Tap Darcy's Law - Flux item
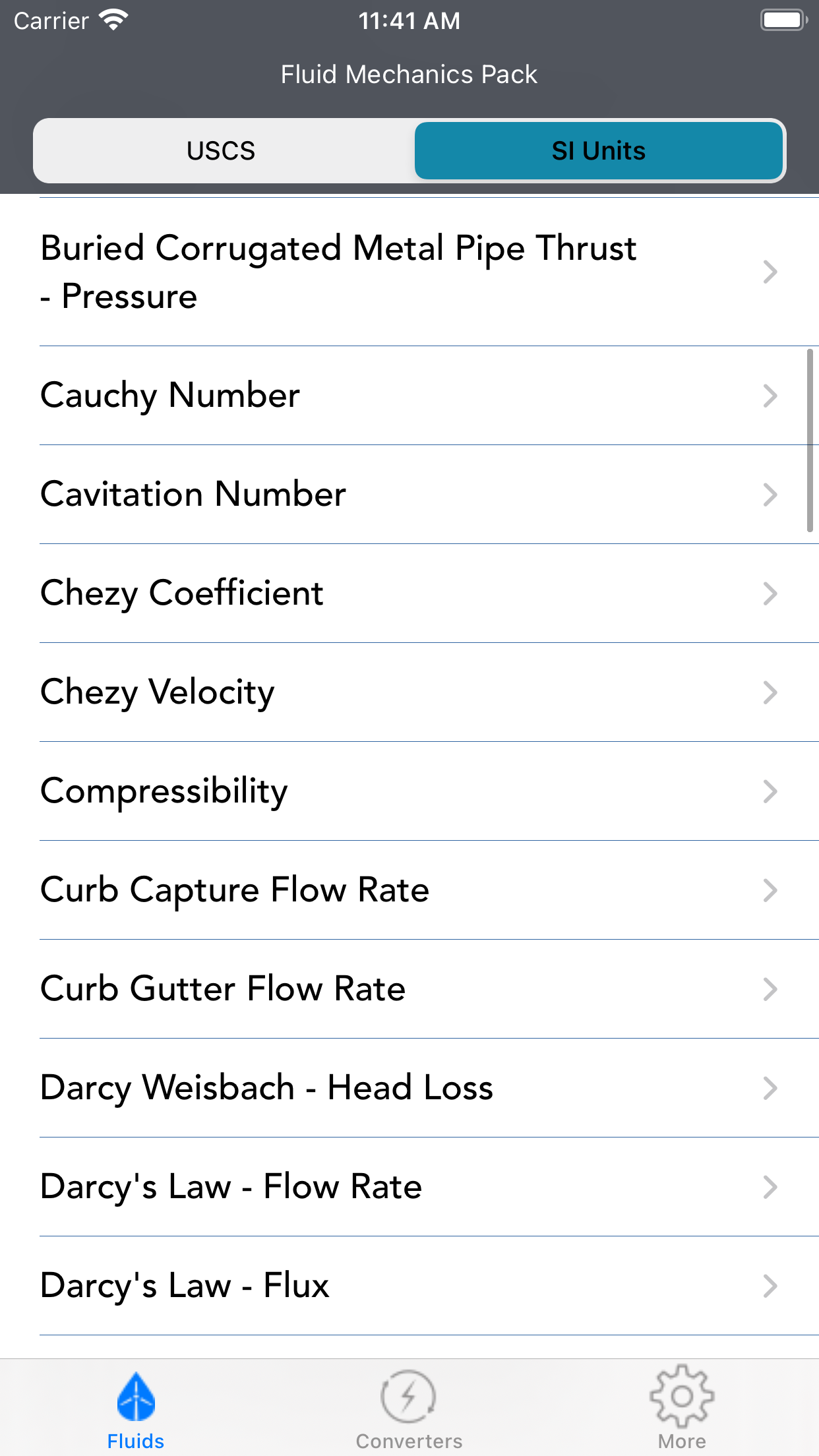 point(185,1286)
